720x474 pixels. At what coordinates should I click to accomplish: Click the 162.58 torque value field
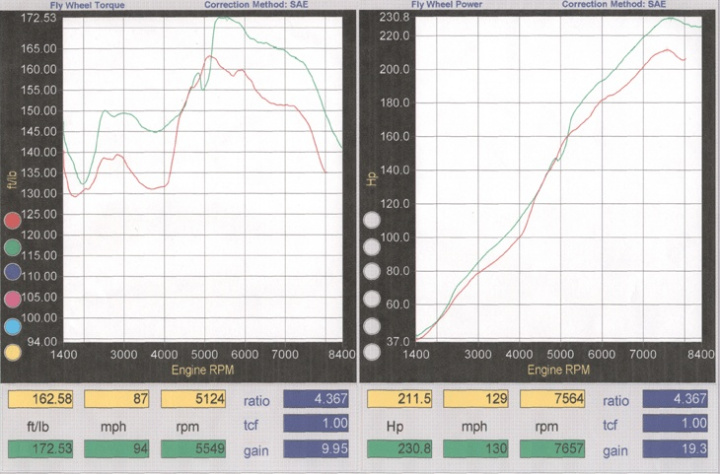coord(42,401)
